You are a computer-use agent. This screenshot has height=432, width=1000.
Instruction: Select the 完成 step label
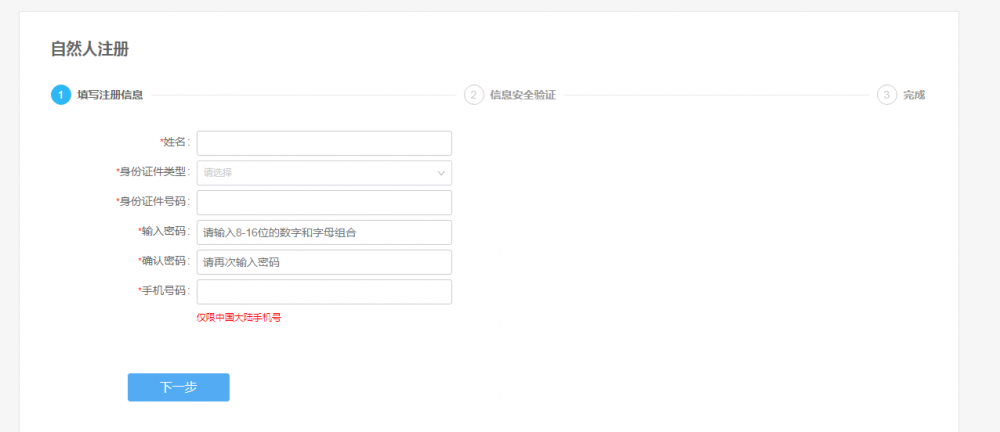(914, 95)
